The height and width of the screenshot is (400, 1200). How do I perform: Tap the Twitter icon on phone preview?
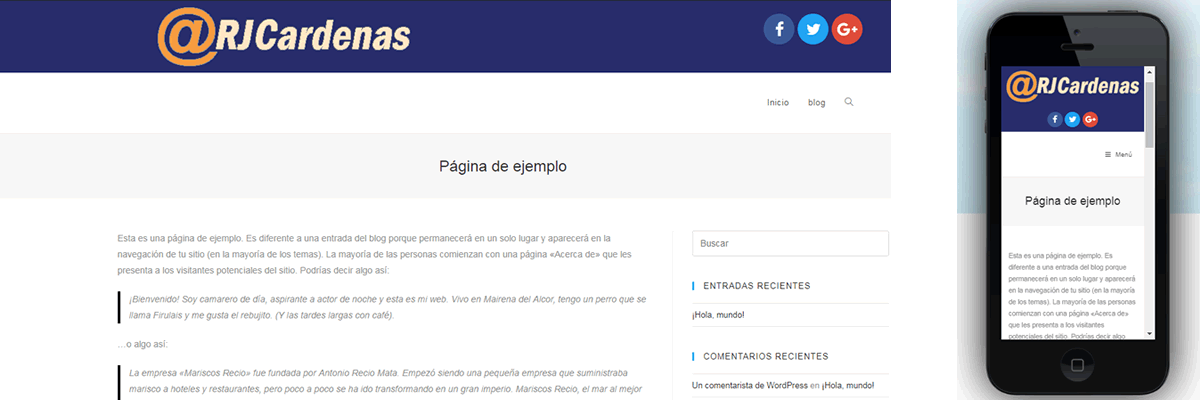(1073, 120)
